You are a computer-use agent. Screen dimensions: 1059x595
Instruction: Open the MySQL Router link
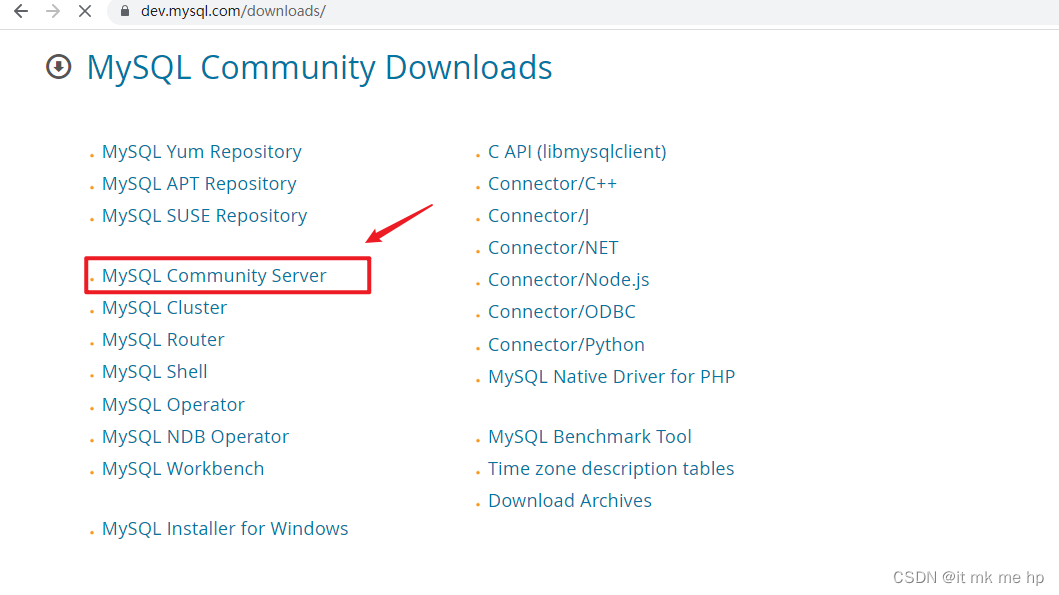click(x=163, y=340)
